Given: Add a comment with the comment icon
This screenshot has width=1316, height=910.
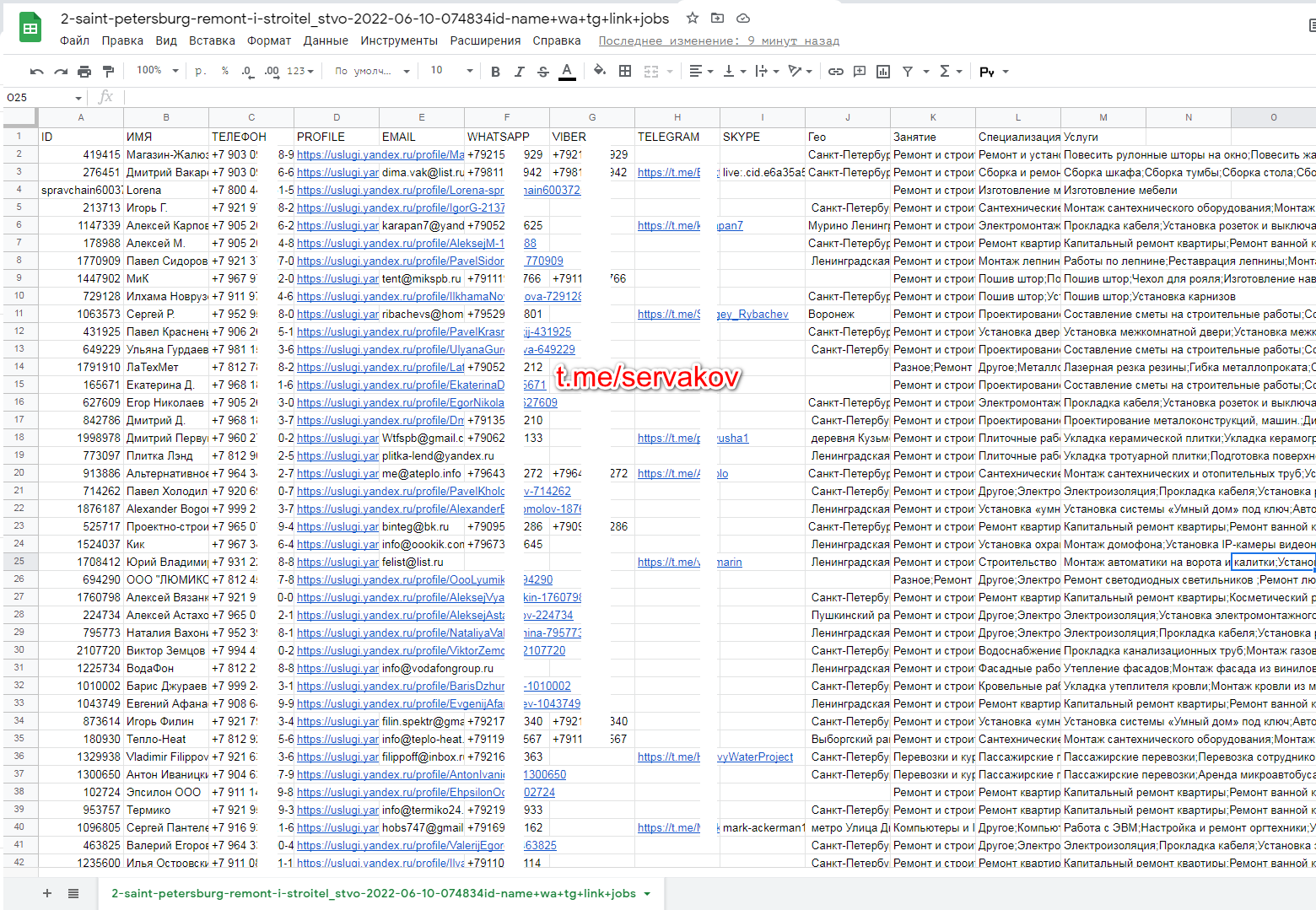Looking at the screenshot, I should [x=860, y=72].
